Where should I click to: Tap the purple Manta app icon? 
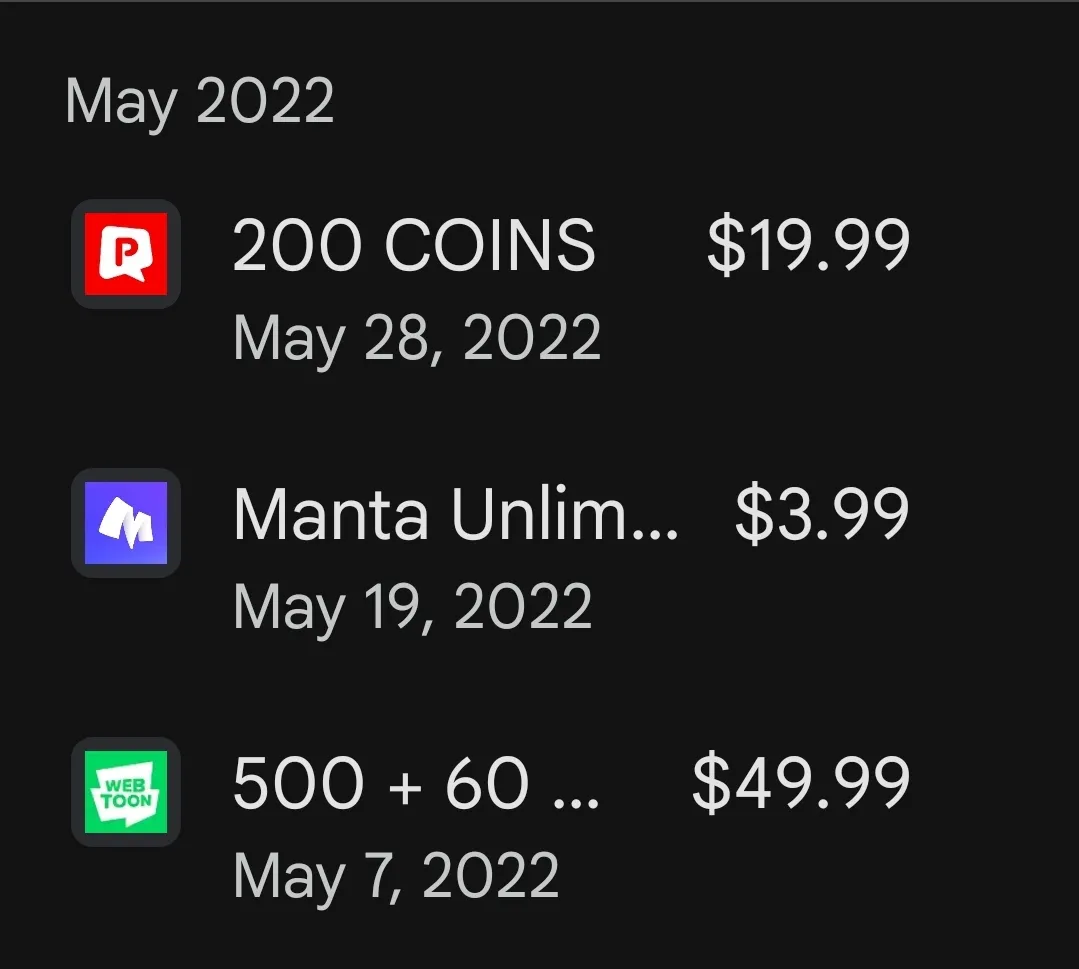pos(125,523)
